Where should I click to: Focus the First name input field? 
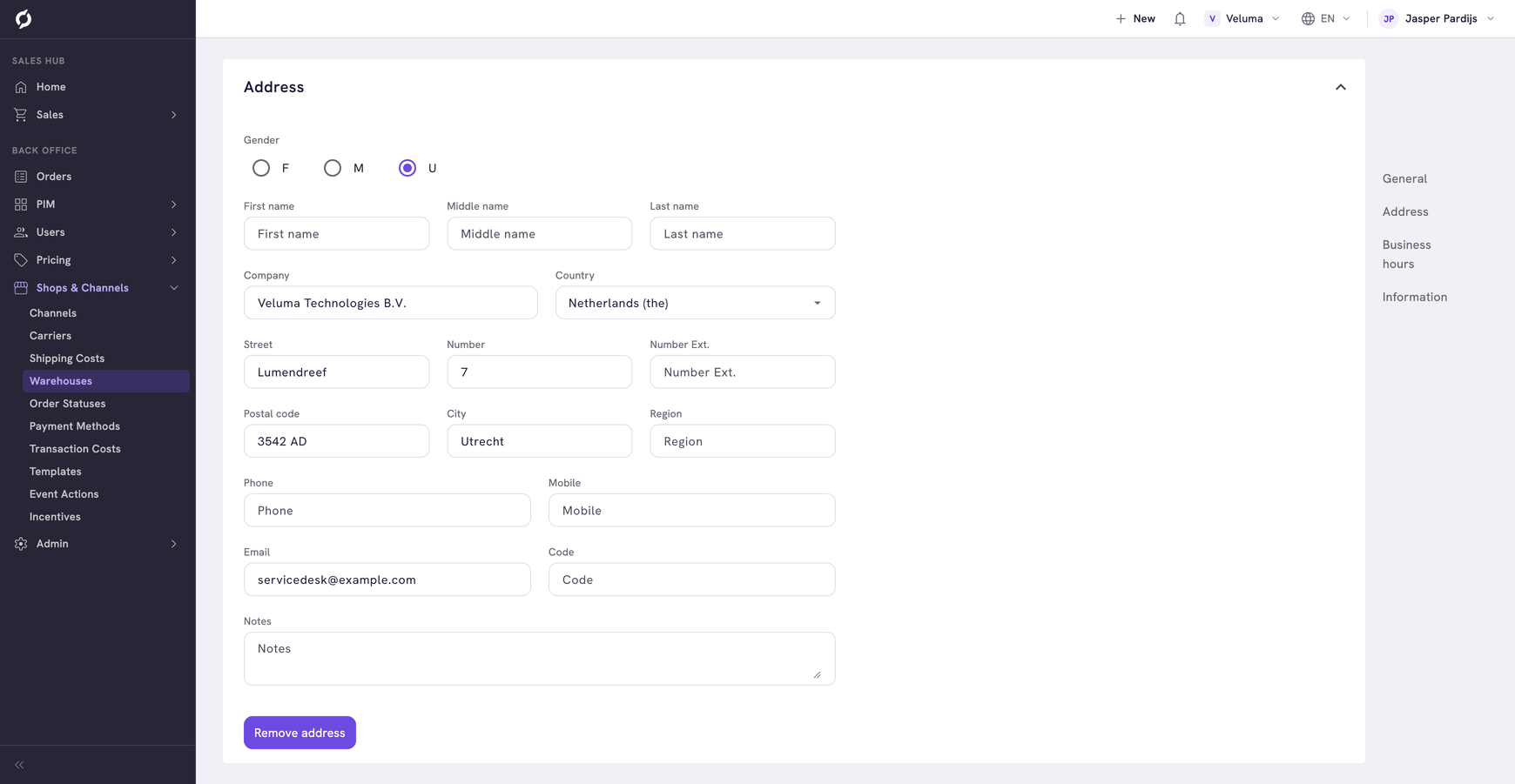coord(337,233)
